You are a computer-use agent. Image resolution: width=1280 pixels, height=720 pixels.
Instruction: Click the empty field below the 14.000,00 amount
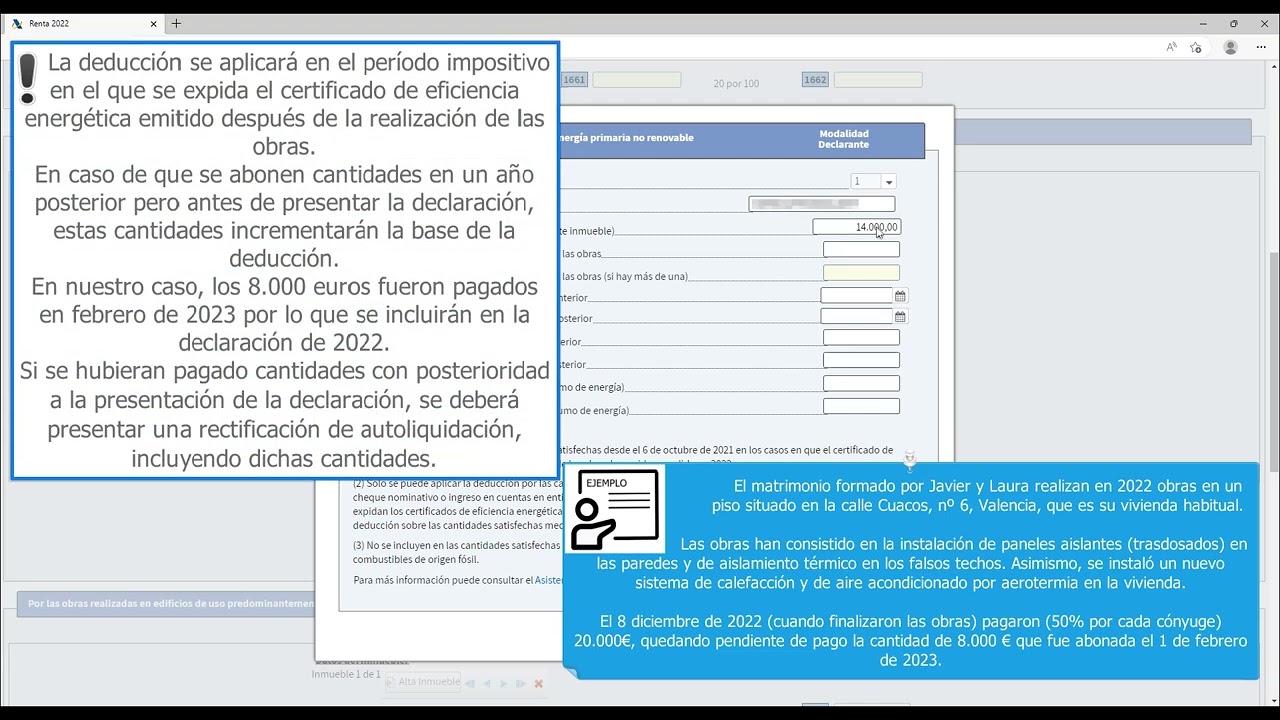click(x=861, y=250)
